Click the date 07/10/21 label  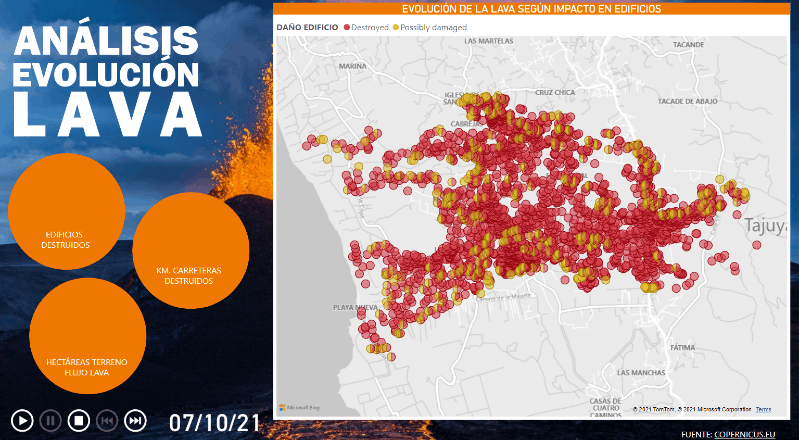(215, 423)
